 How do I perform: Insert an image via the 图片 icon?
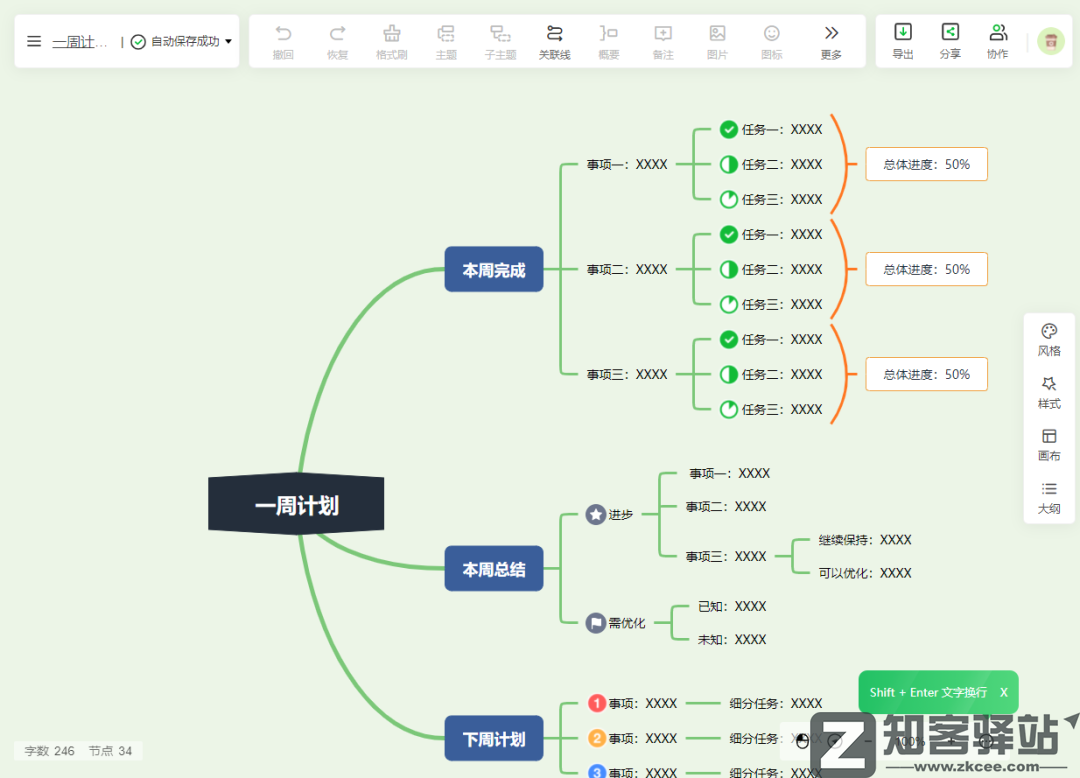716,41
